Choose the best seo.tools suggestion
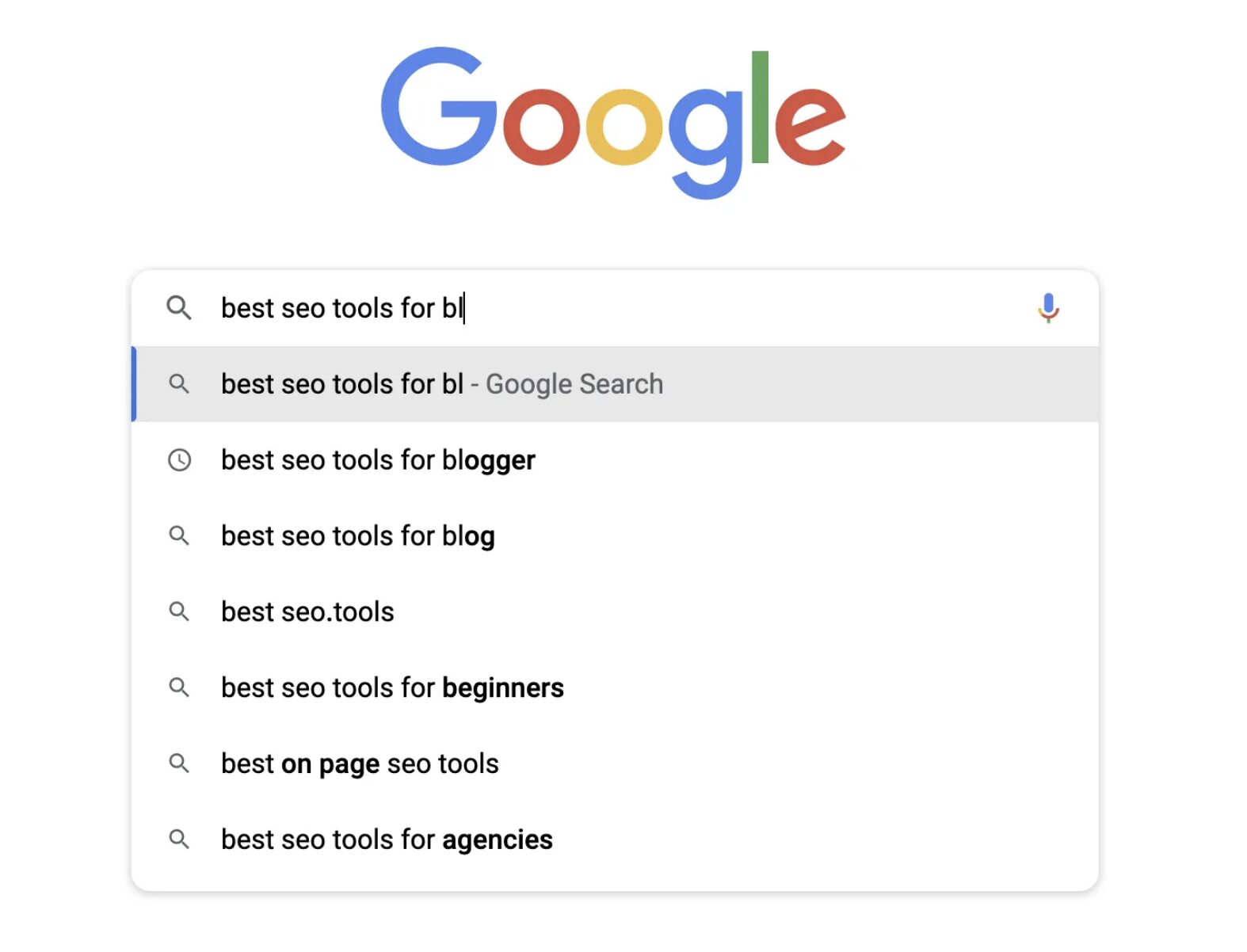1247x952 pixels. [x=307, y=611]
